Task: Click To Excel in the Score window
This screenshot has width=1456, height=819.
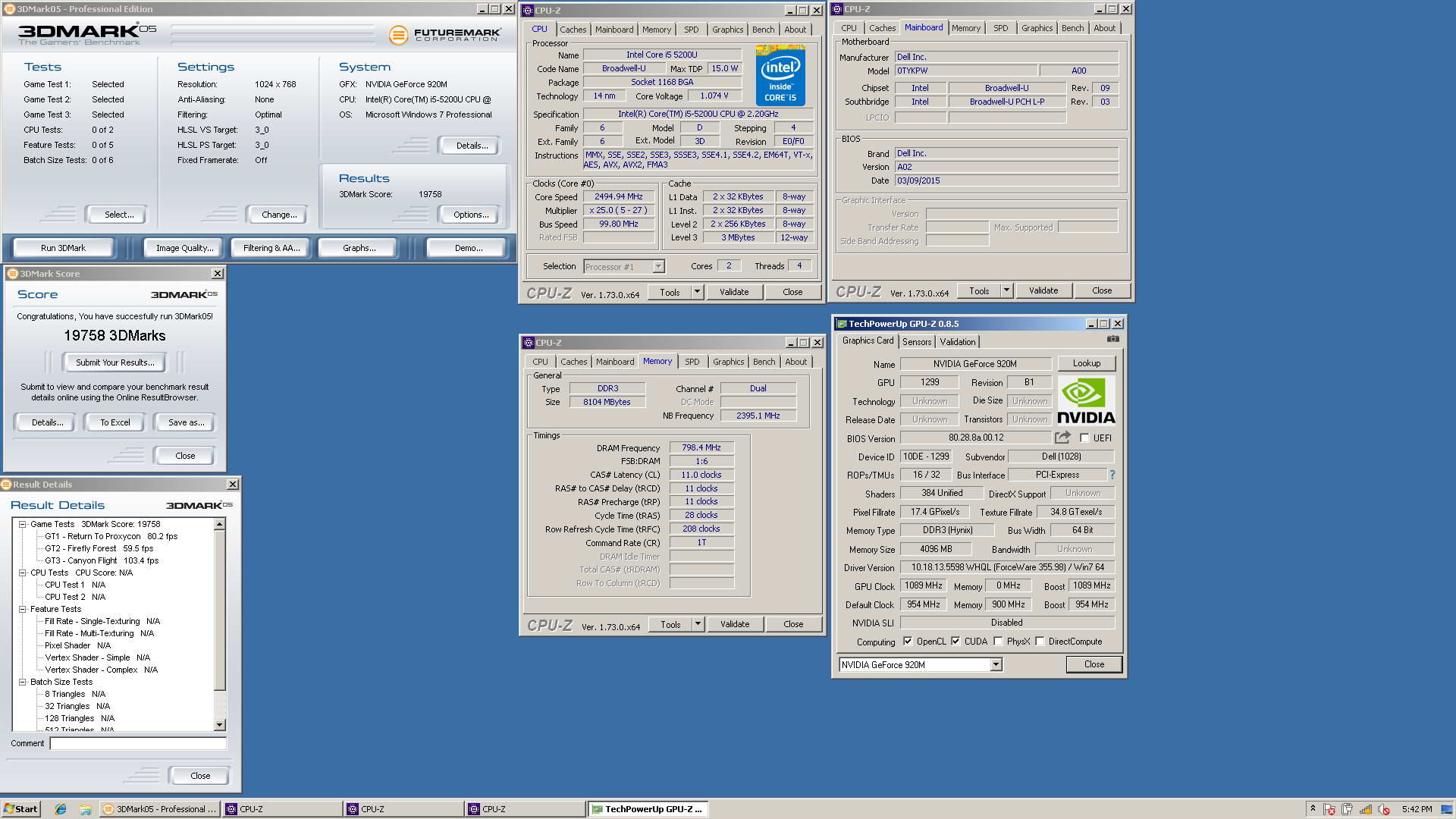Action: 115,422
